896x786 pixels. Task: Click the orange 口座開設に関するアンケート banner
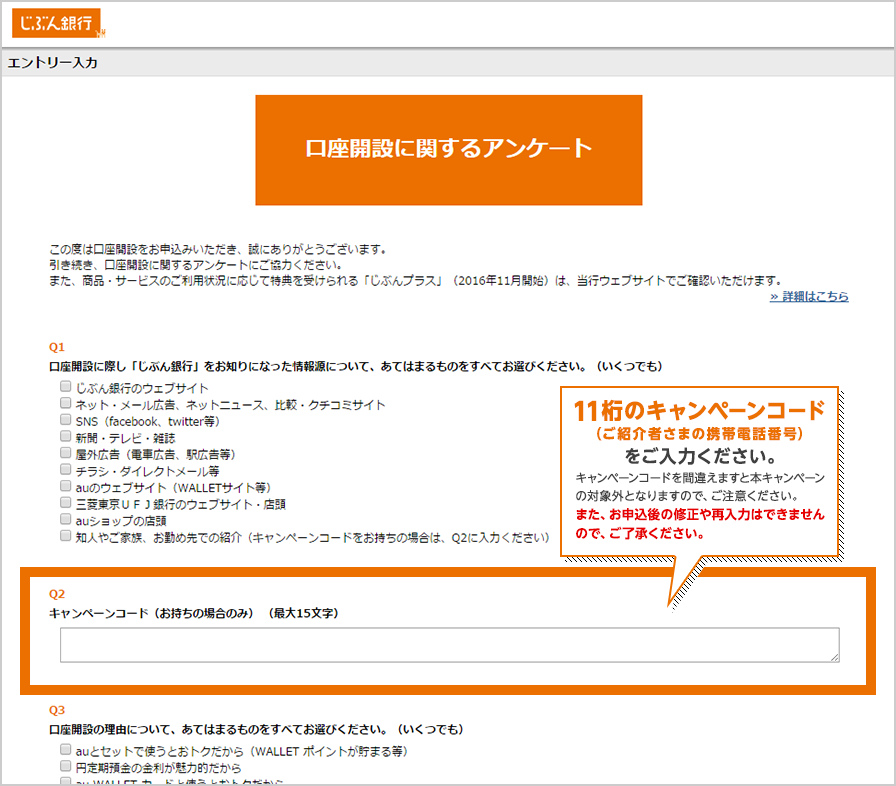[448, 150]
